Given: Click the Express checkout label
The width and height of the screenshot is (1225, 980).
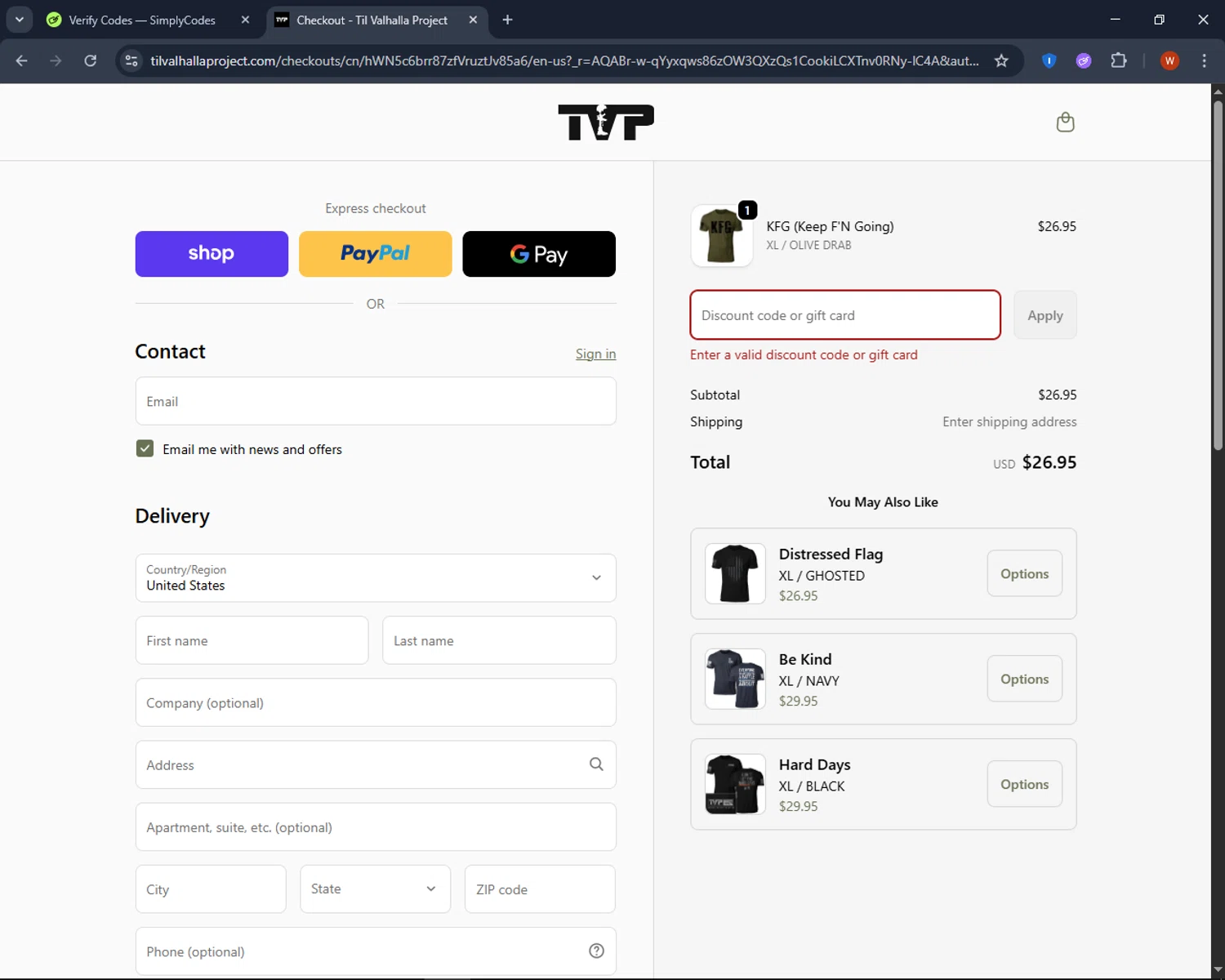Looking at the screenshot, I should tap(376, 208).
